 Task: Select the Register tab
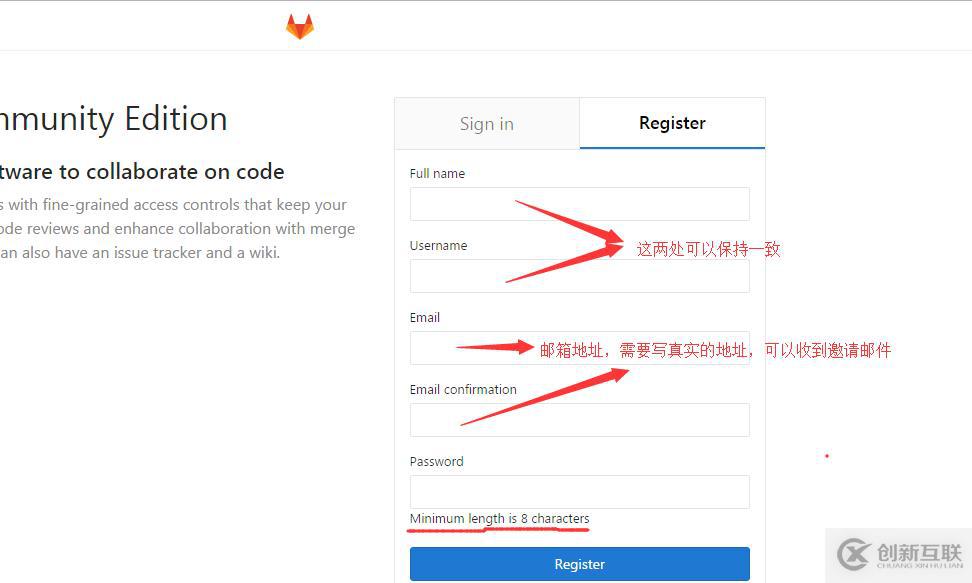point(672,123)
